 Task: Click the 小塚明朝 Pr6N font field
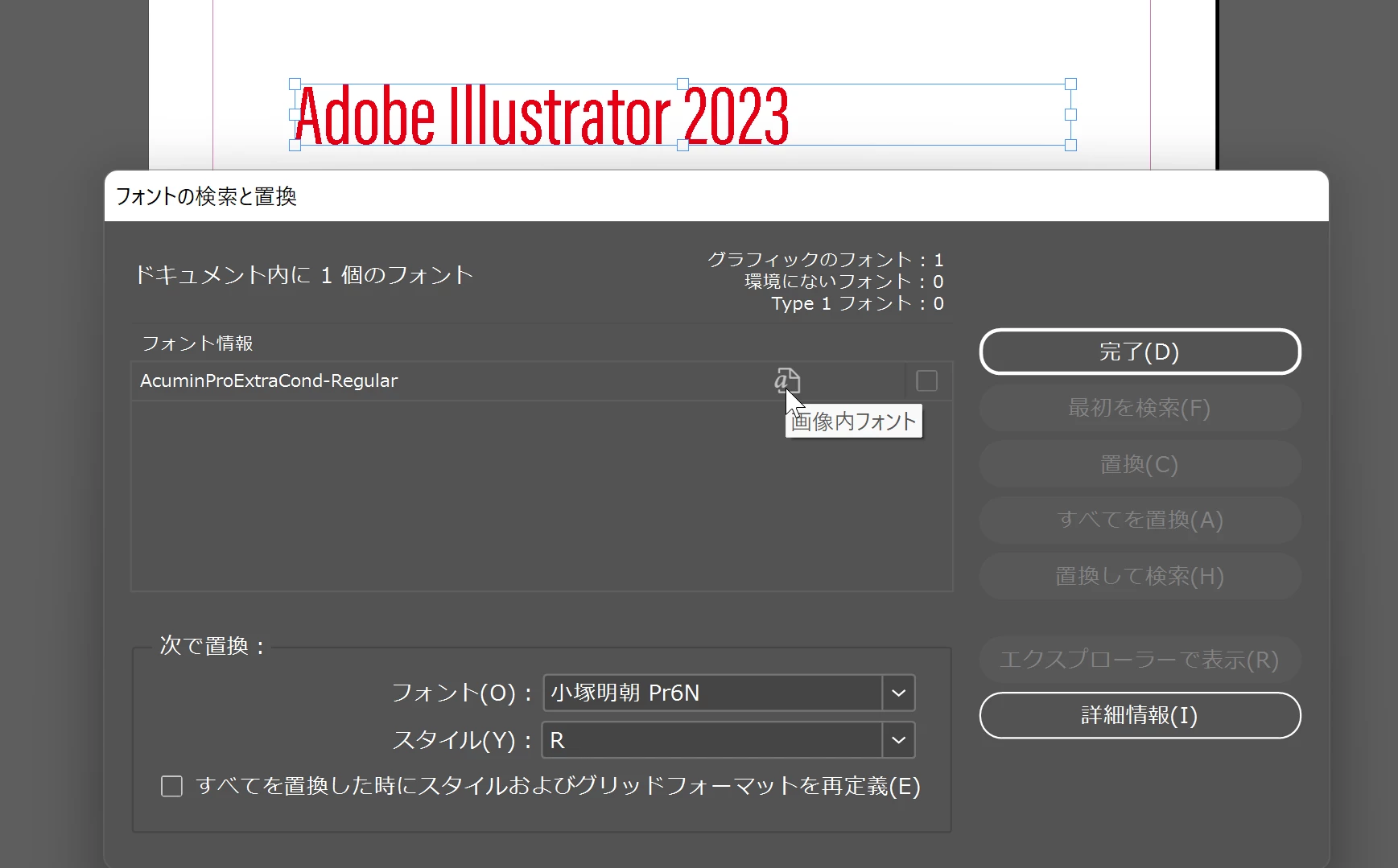coord(713,693)
